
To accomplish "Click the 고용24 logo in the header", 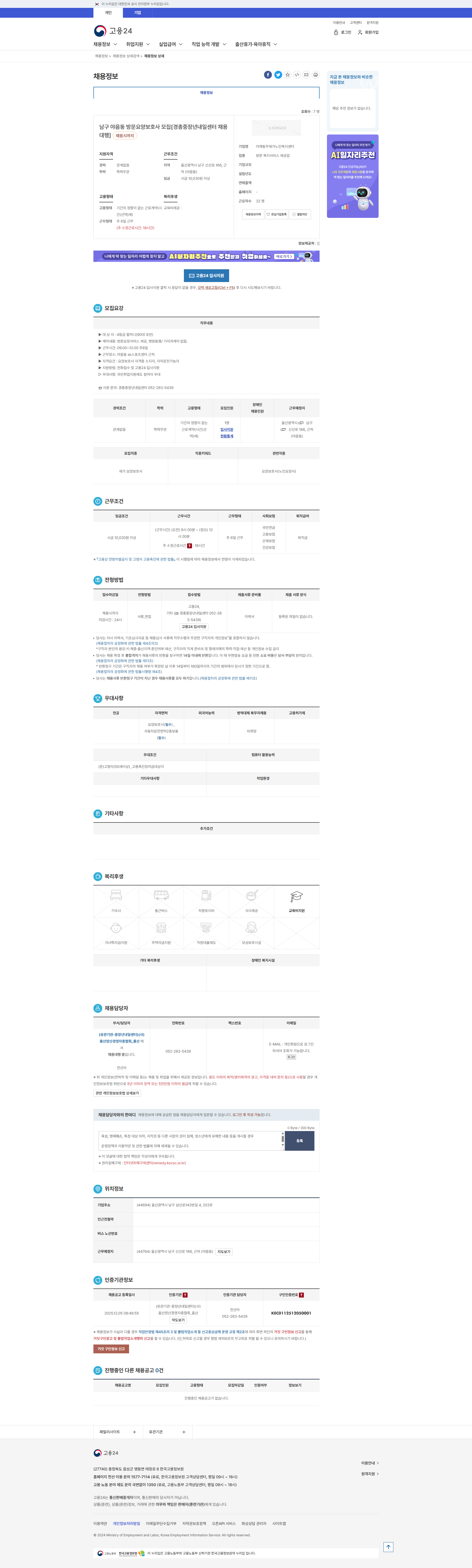I will 113,31.
